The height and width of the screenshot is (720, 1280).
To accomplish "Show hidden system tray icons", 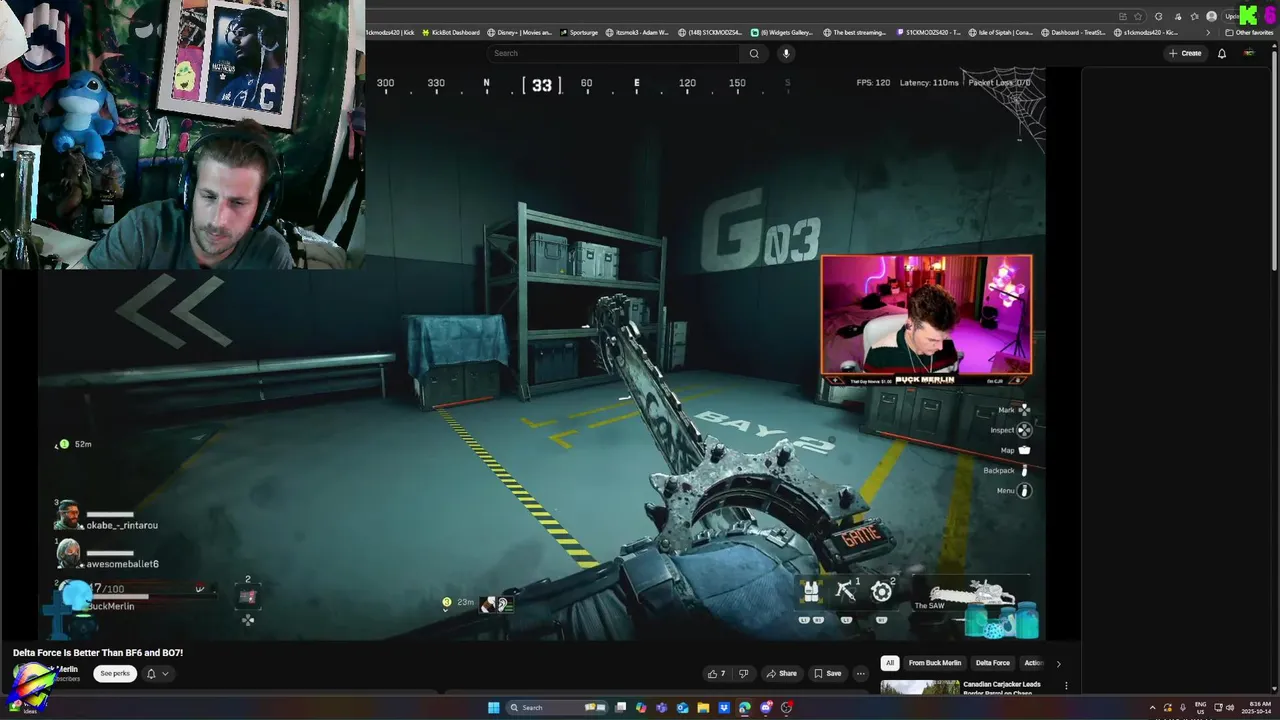I will (1152, 708).
